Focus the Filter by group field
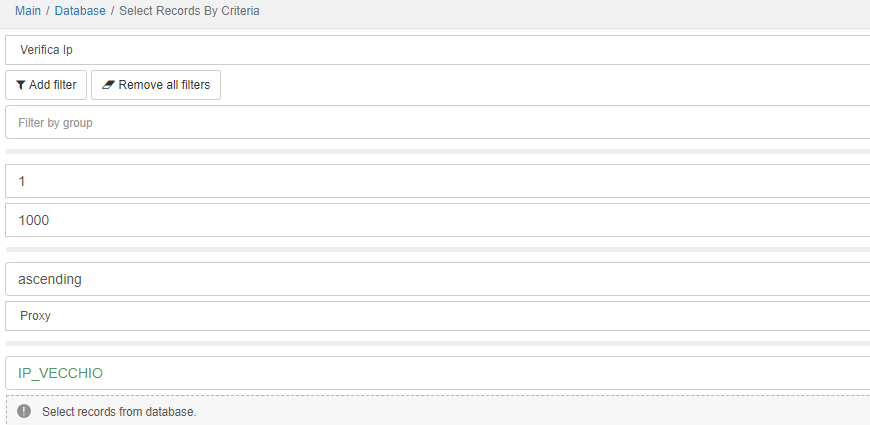The image size is (870, 425). 438,123
